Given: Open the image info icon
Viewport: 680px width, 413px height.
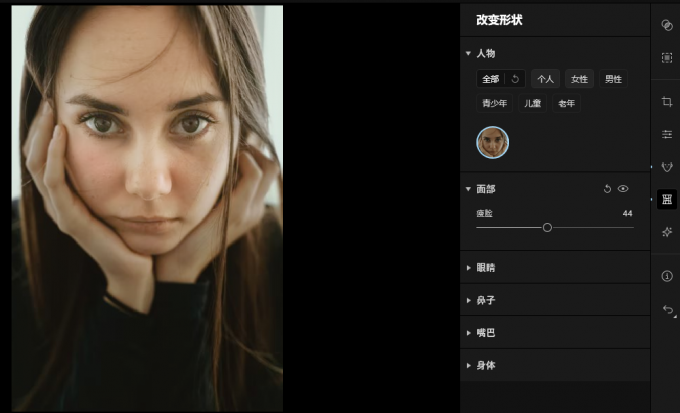Looking at the screenshot, I should pyautogui.click(x=667, y=276).
